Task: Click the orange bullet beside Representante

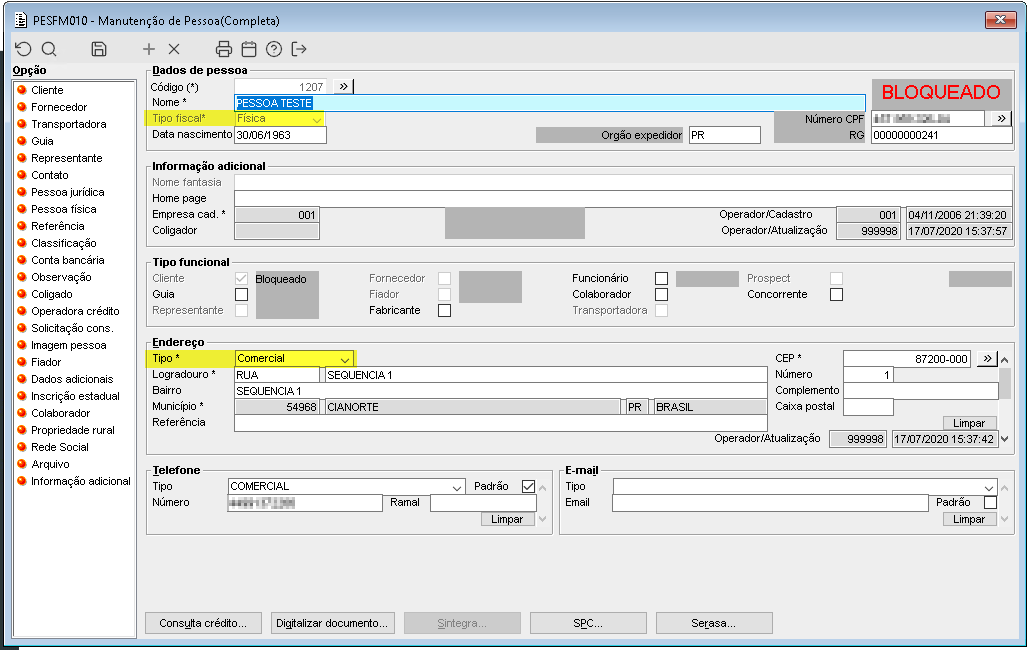Action: point(22,158)
